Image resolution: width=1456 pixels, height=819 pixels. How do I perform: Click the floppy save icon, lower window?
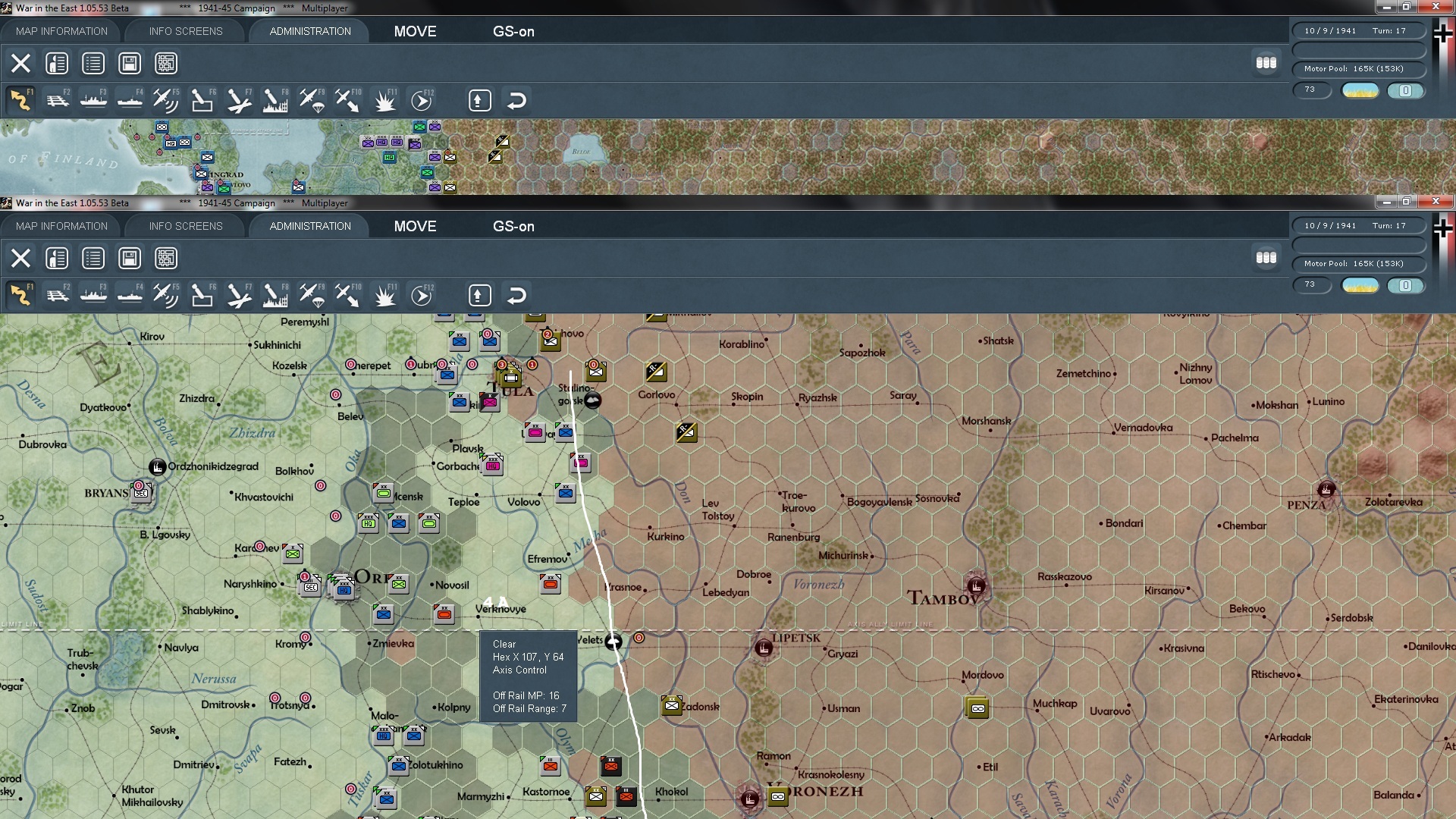point(130,258)
